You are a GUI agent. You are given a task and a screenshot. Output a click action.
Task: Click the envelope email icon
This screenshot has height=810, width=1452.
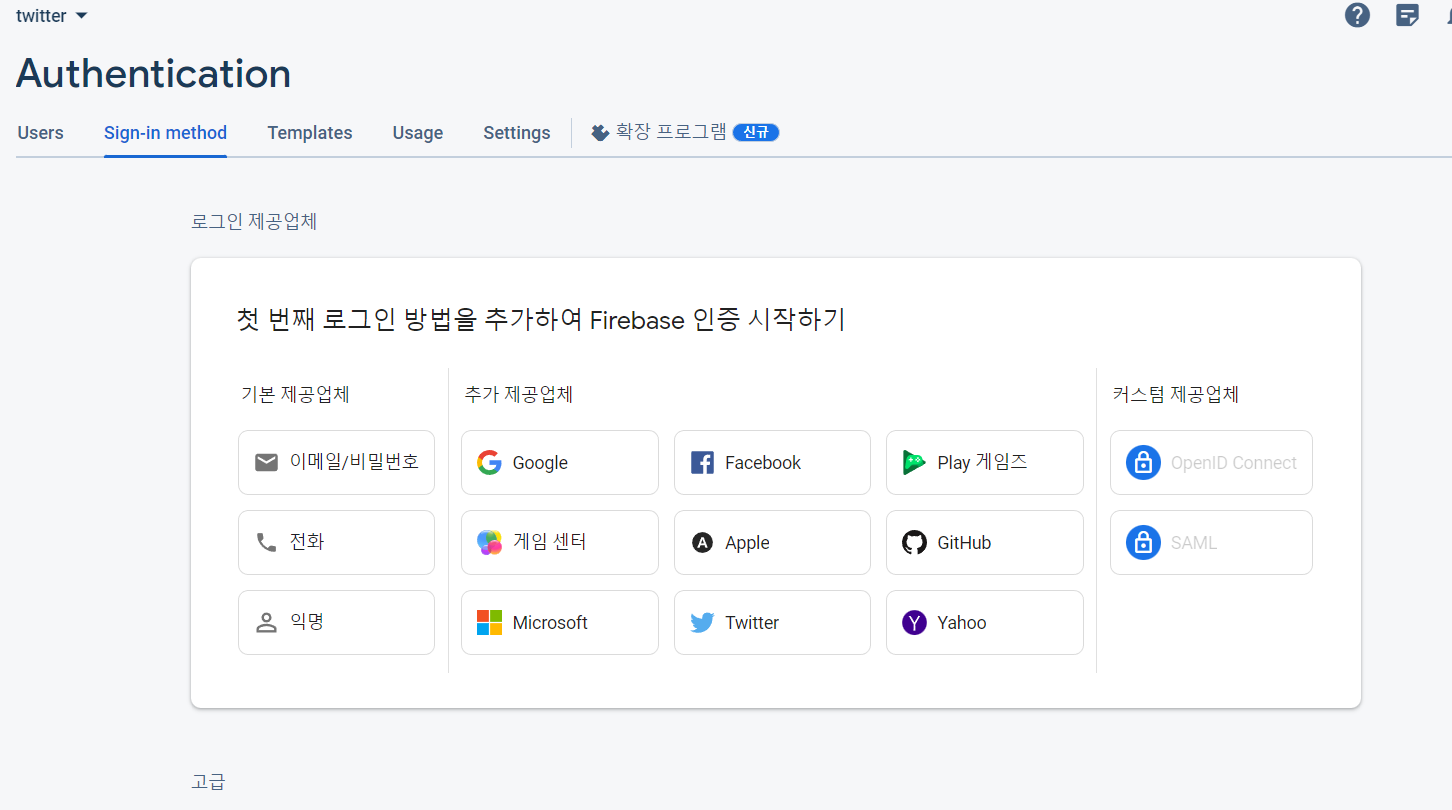266,462
